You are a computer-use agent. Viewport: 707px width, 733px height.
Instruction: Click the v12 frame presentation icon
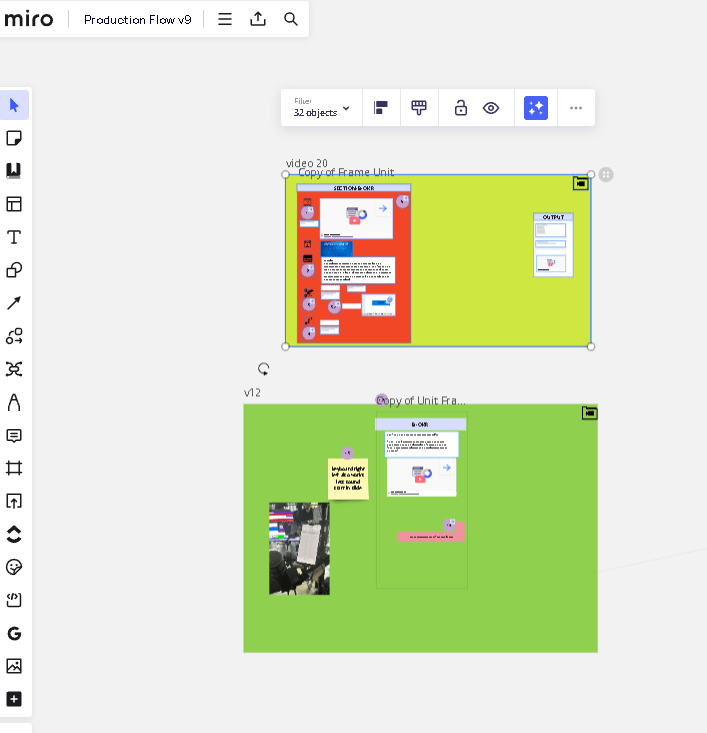pos(590,413)
